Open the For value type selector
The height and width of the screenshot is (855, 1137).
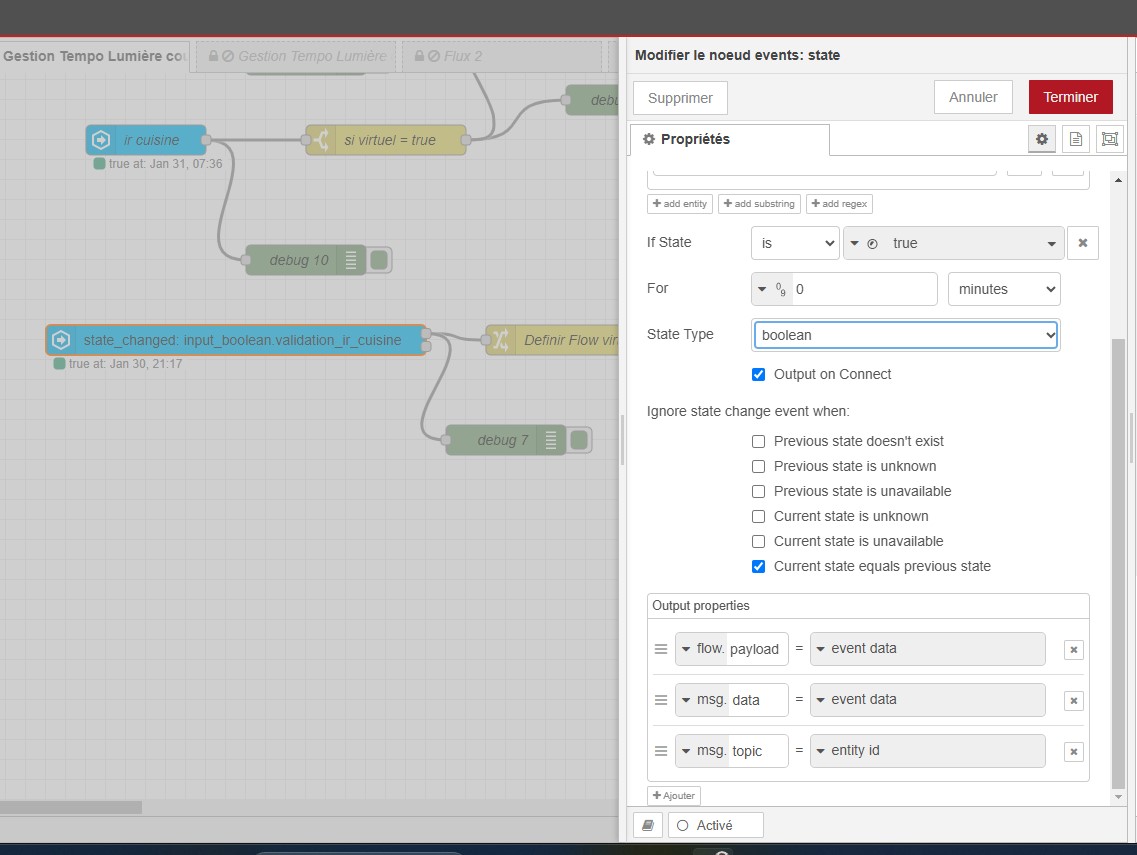pyautogui.click(x=772, y=289)
